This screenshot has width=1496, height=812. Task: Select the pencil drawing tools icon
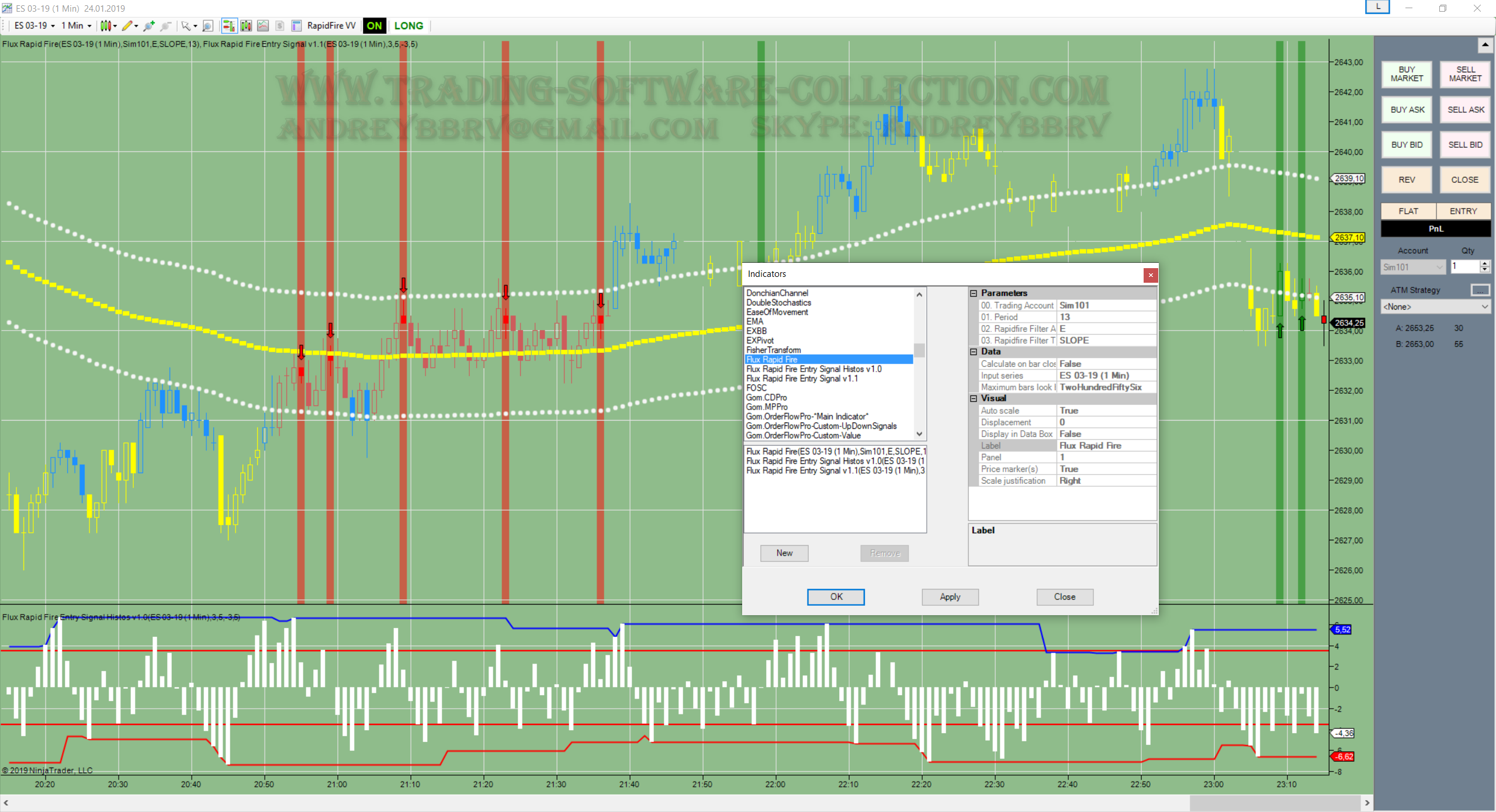pos(127,26)
